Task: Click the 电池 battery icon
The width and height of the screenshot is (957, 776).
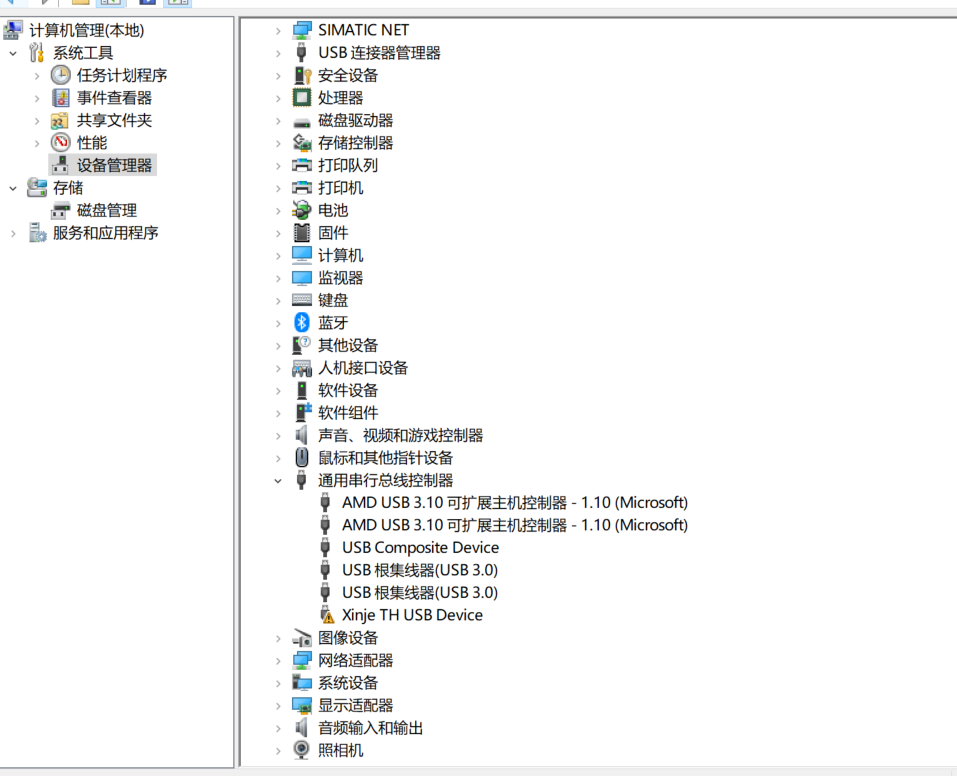Action: pos(302,210)
